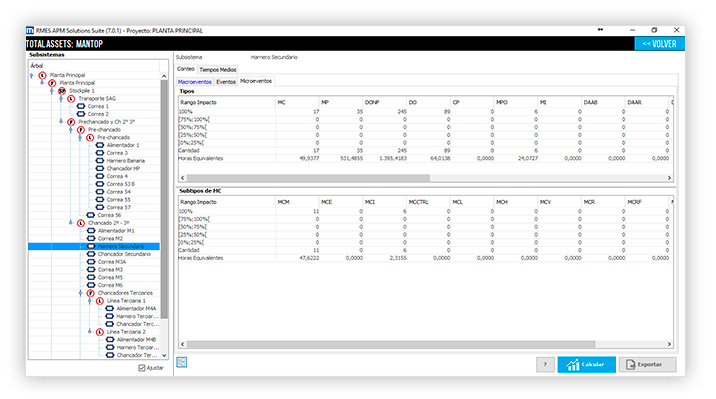Click the Planta Principal root node icon

[42, 75]
